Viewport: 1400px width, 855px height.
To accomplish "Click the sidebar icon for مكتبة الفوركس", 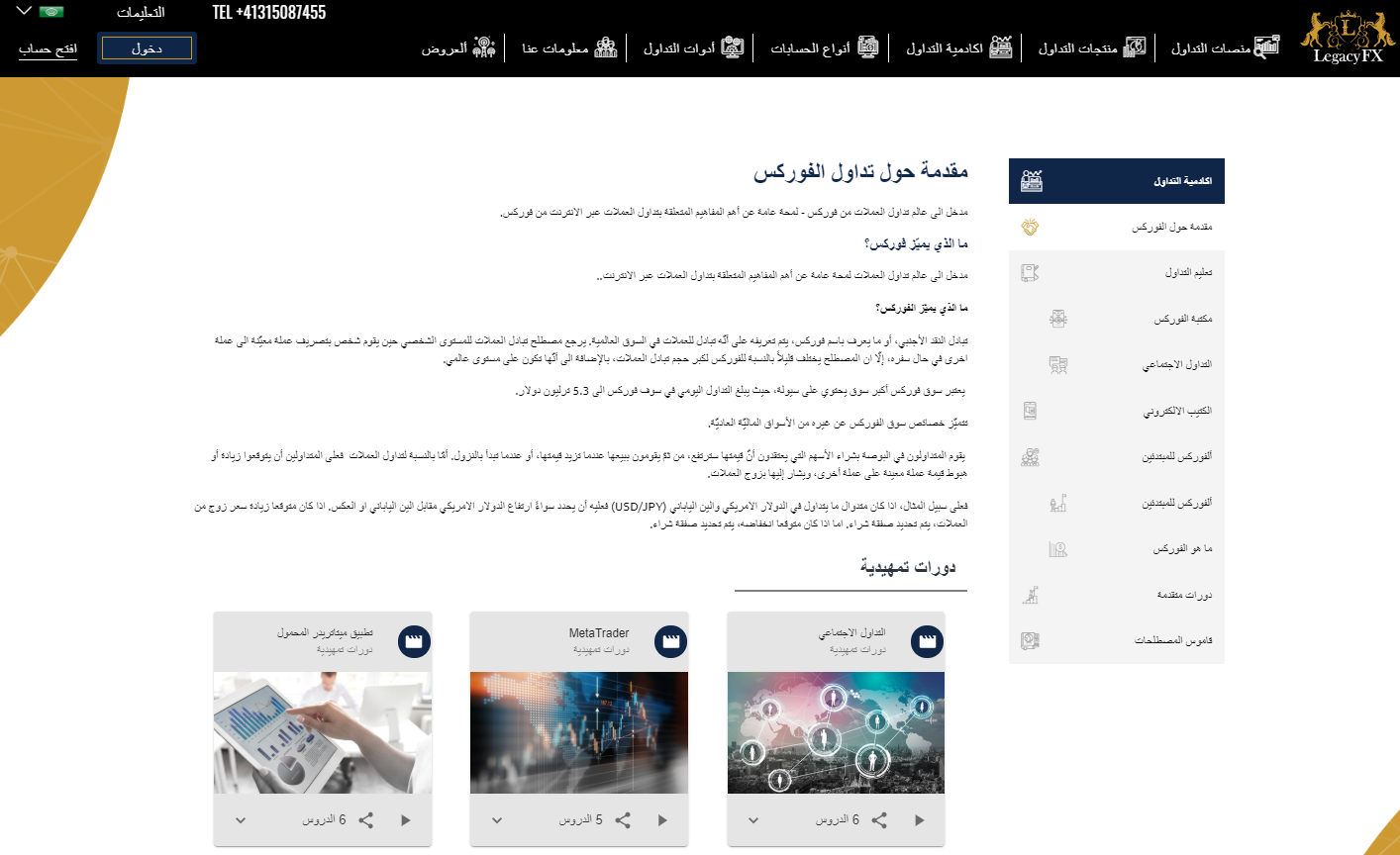I will tap(1058, 319).
